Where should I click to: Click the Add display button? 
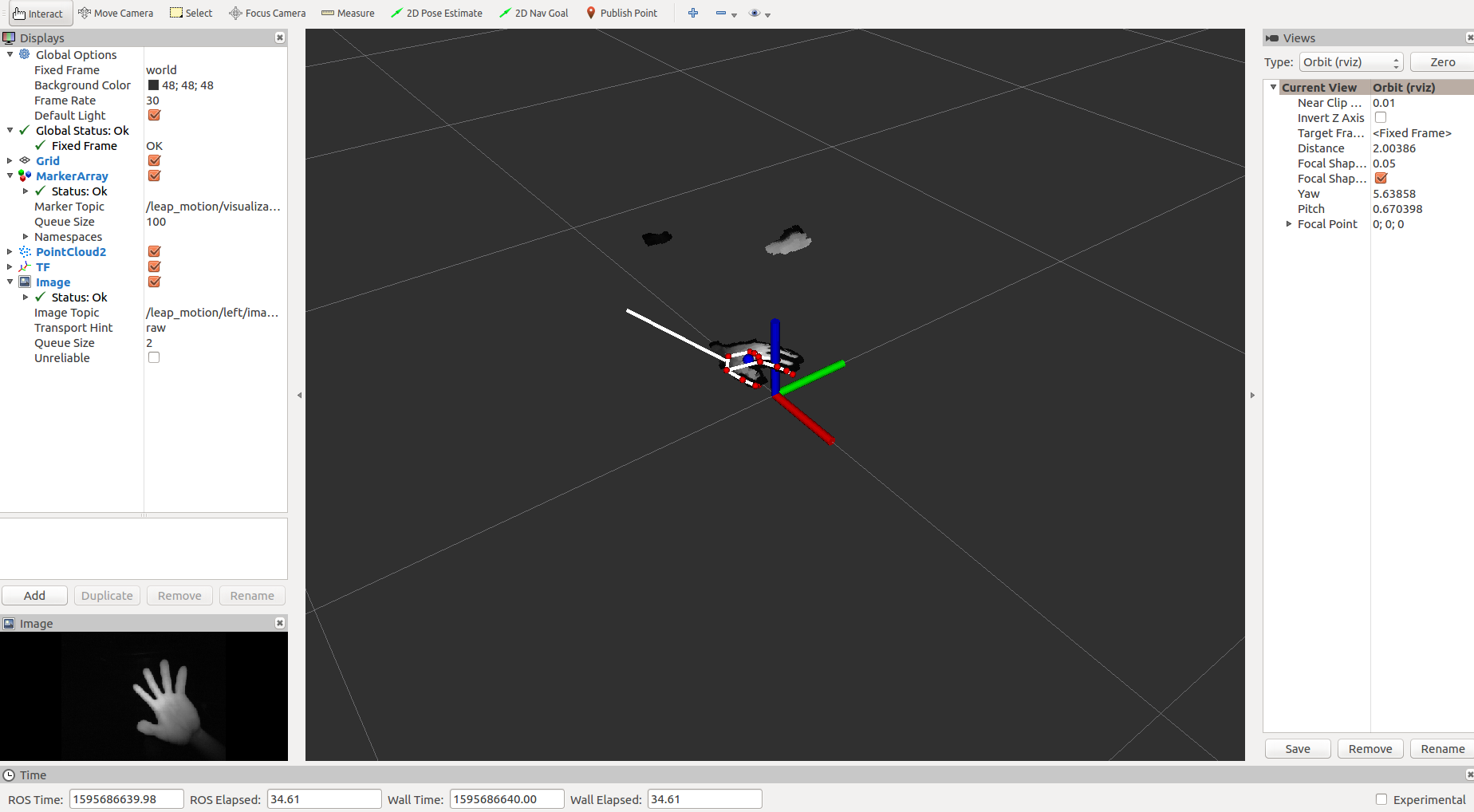pos(34,595)
